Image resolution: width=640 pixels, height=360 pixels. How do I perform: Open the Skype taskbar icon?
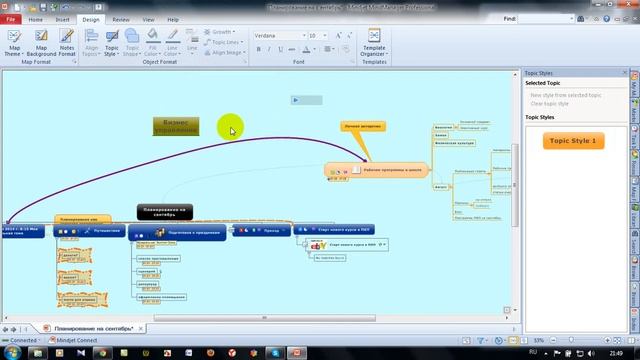point(276,353)
